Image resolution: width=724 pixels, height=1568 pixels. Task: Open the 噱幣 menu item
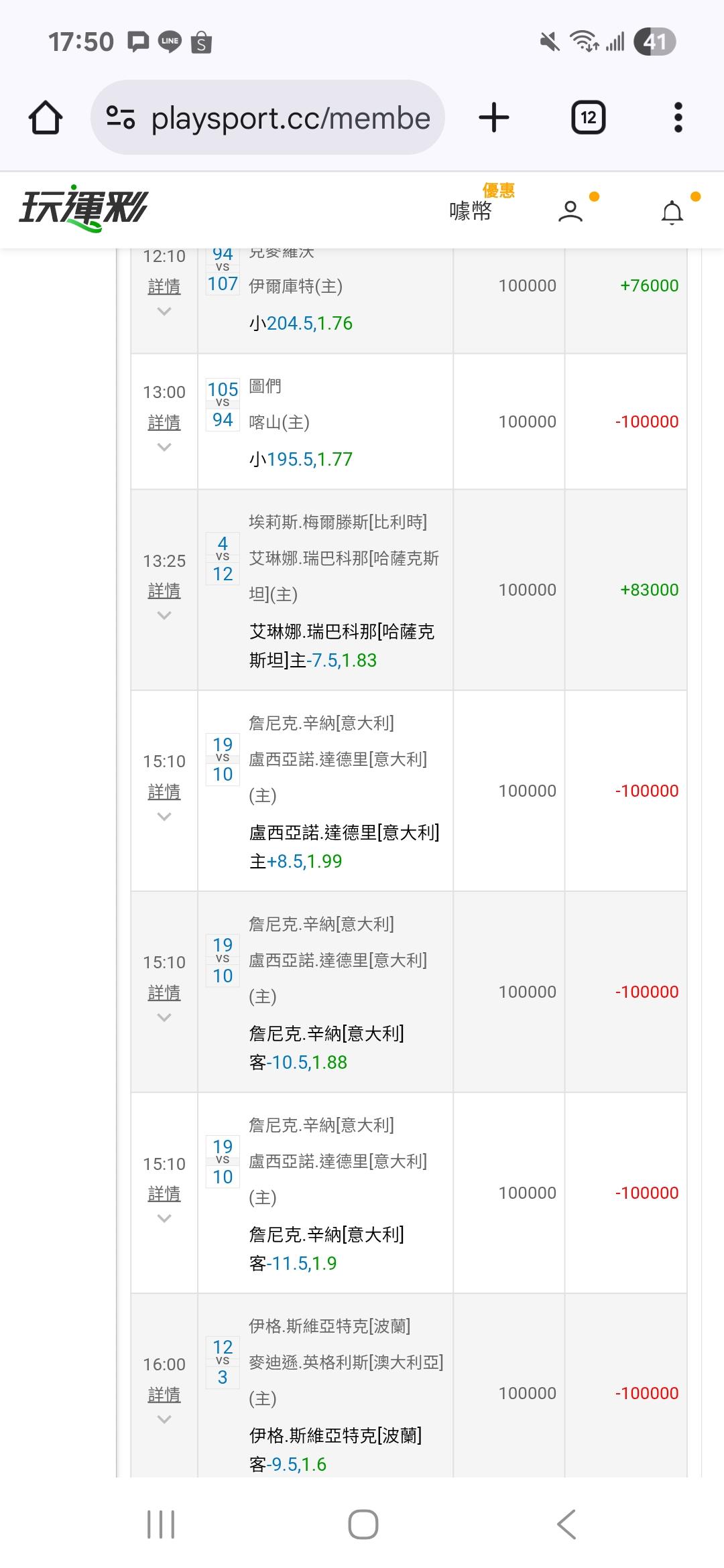[471, 211]
